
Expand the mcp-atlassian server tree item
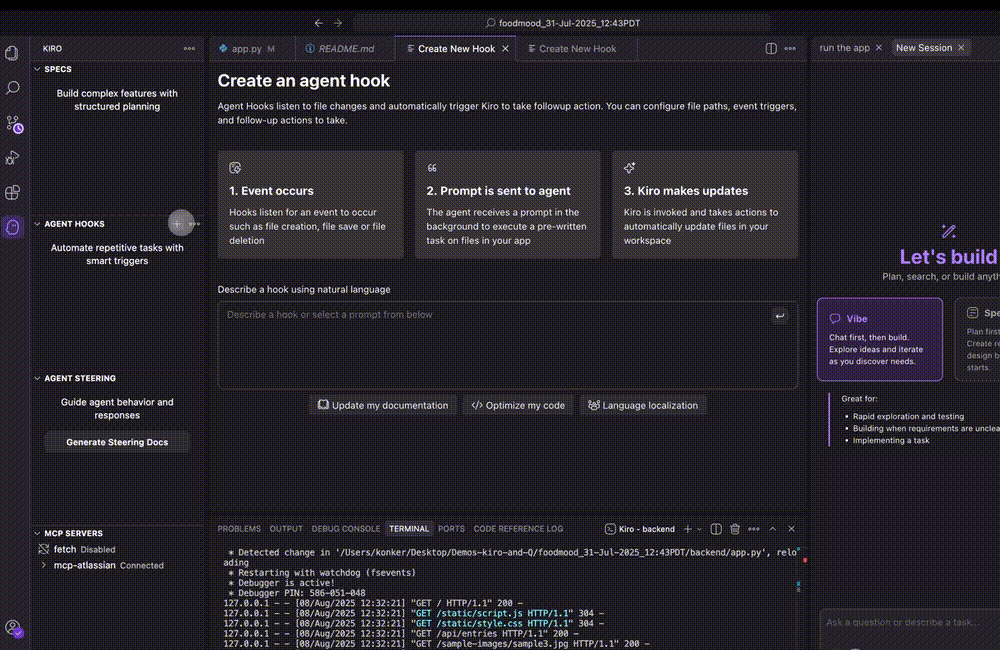click(44, 565)
